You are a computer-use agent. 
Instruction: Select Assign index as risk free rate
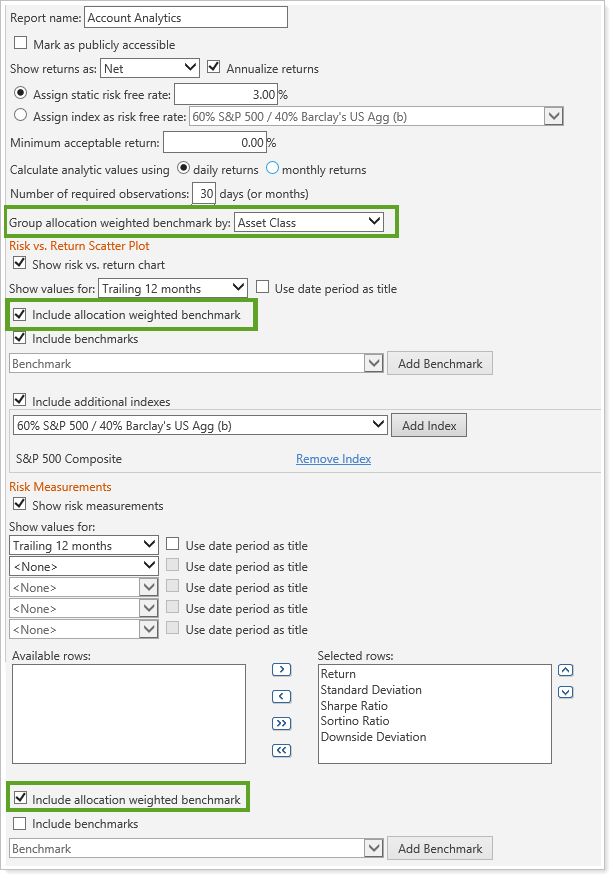click(x=21, y=116)
